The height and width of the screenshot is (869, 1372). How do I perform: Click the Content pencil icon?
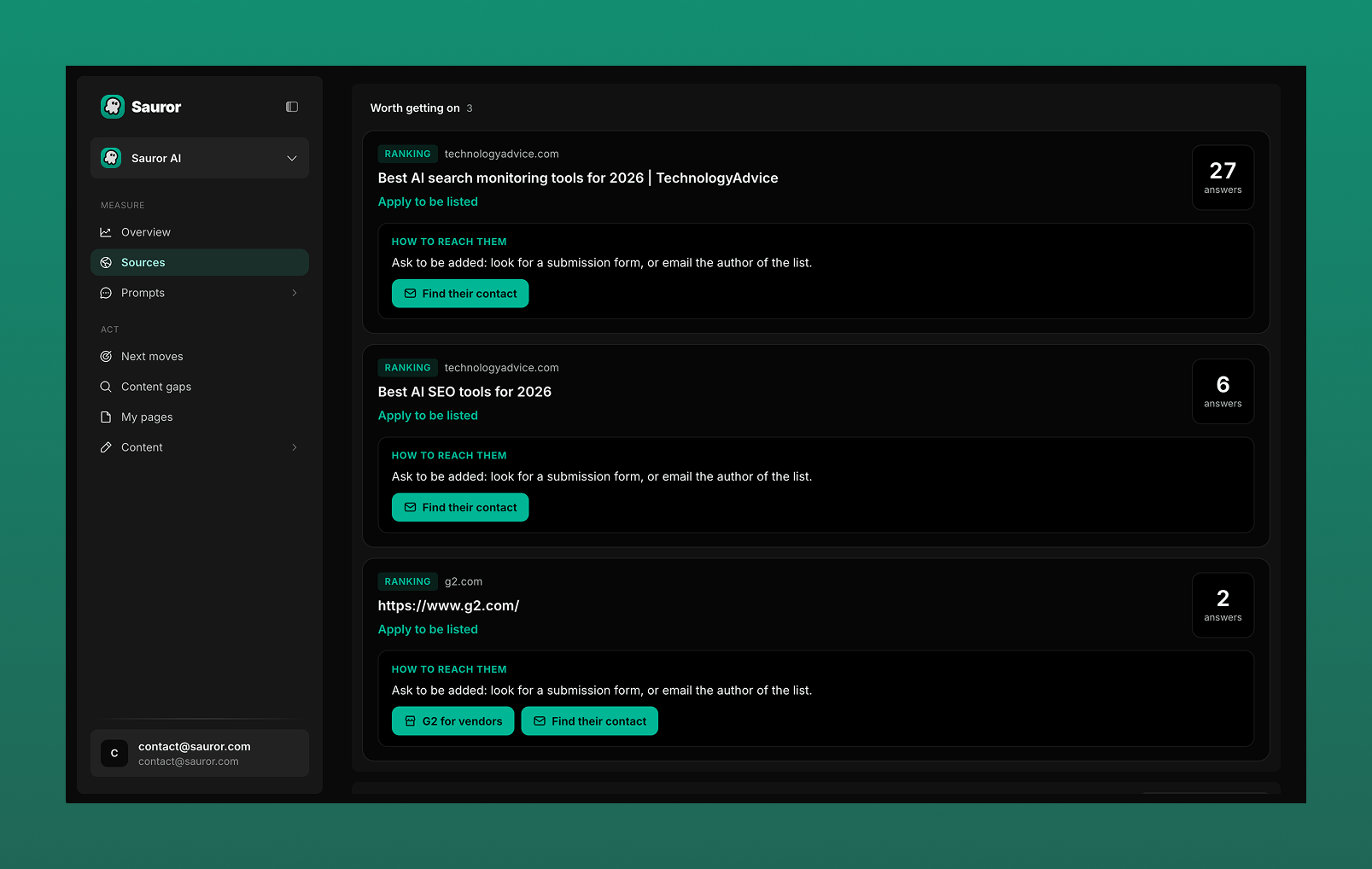[106, 447]
